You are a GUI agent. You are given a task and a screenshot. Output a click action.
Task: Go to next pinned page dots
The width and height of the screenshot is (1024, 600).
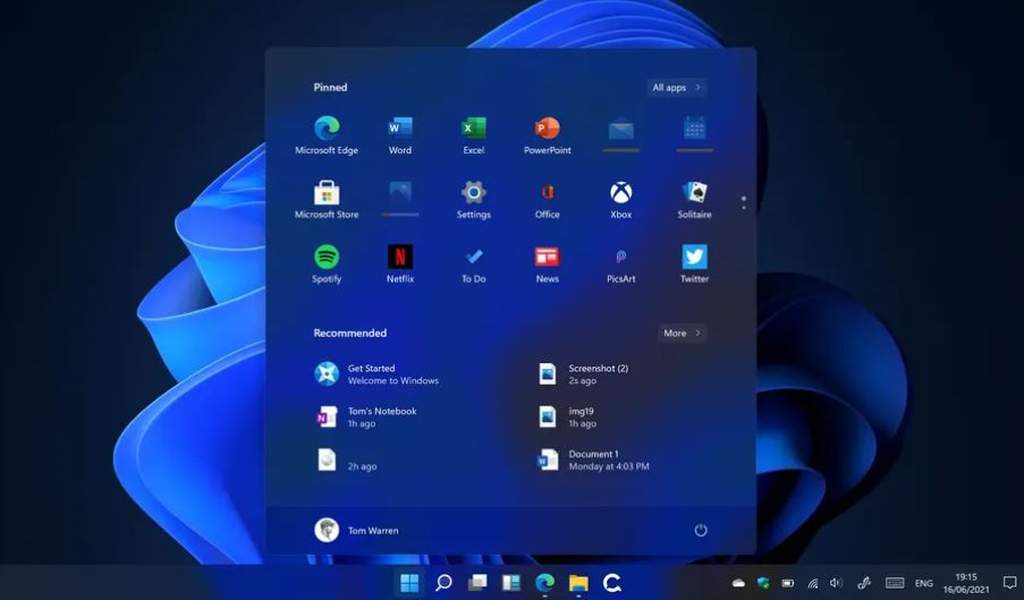pos(744,202)
